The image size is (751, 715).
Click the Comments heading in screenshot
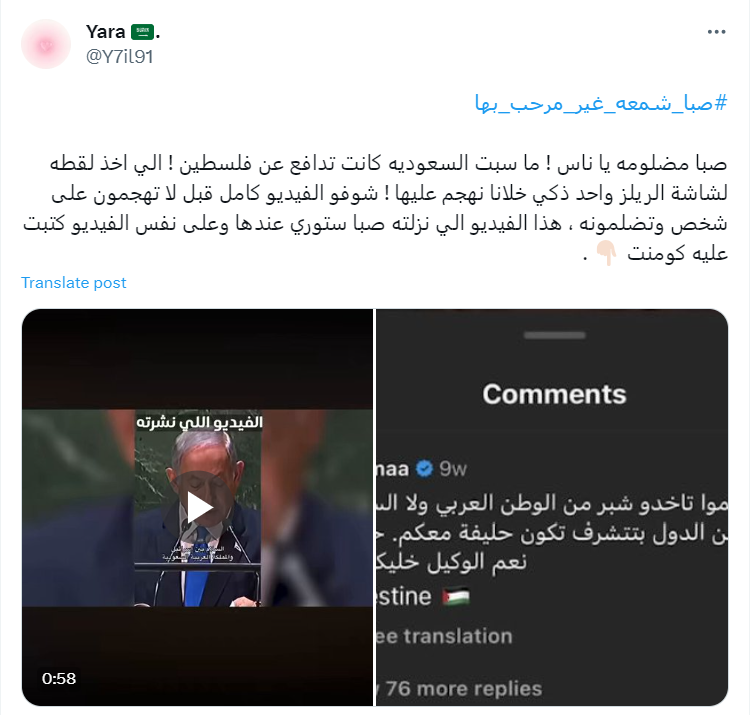[x=554, y=394]
